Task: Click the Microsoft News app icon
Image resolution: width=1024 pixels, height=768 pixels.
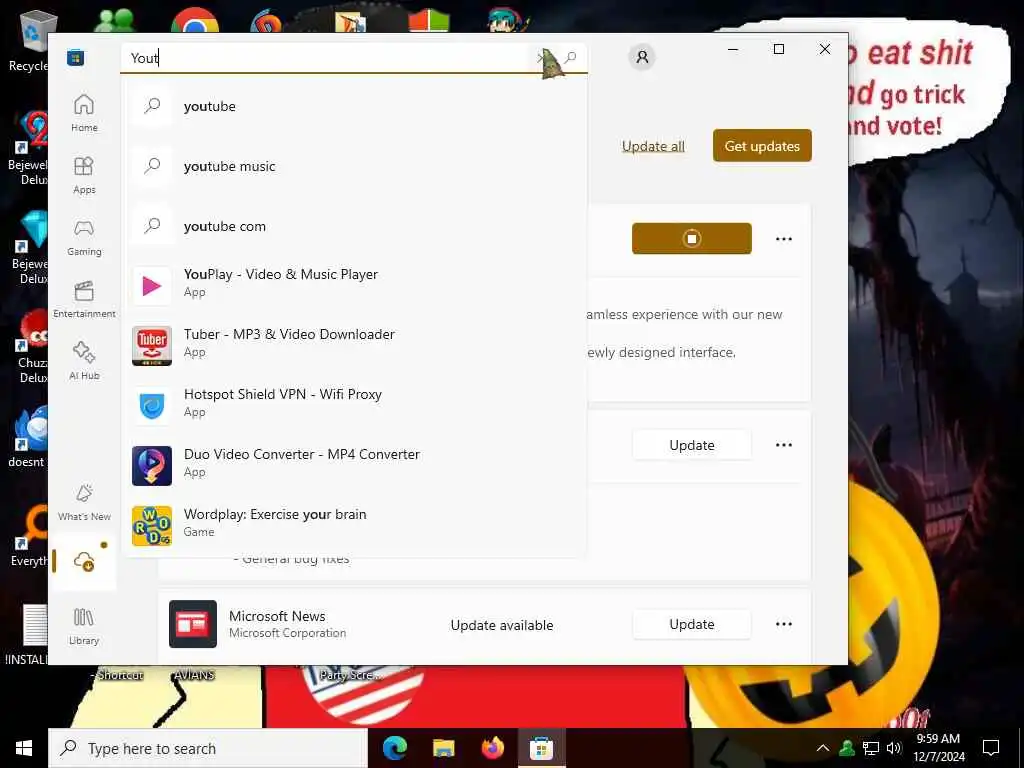Action: coord(193,624)
